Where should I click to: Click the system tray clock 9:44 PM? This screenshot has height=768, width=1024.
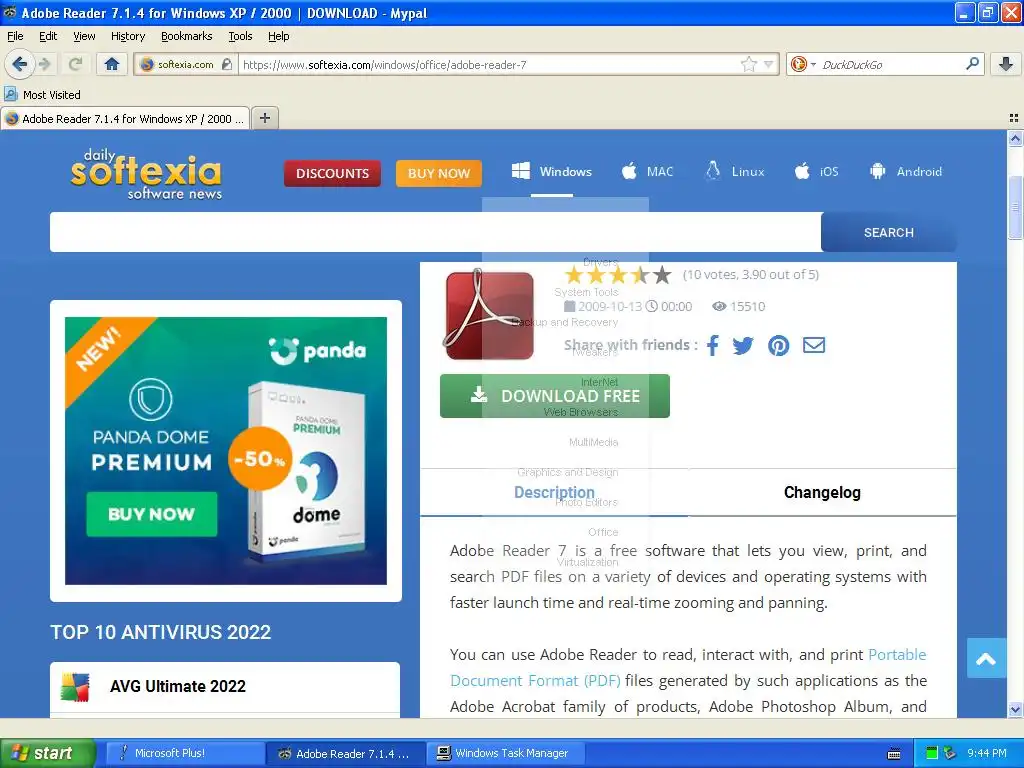coord(987,753)
